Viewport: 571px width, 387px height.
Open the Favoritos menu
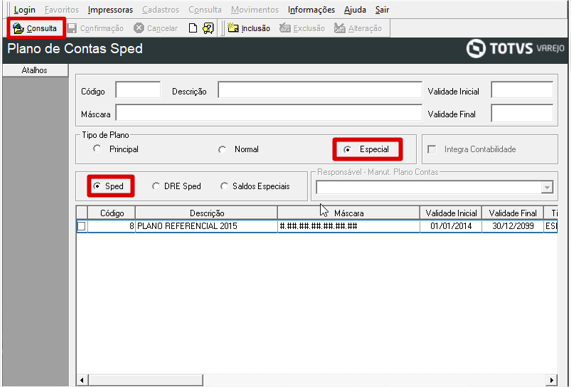pyautogui.click(x=62, y=10)
